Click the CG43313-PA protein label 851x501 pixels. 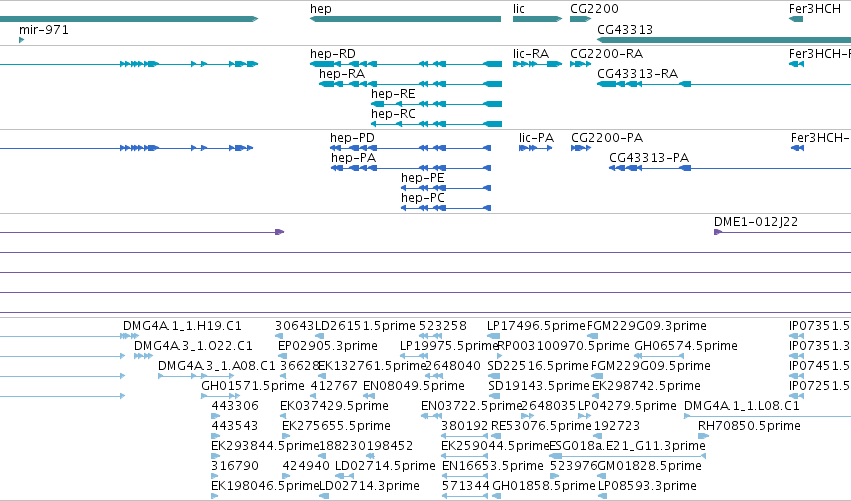pos(649,158)
